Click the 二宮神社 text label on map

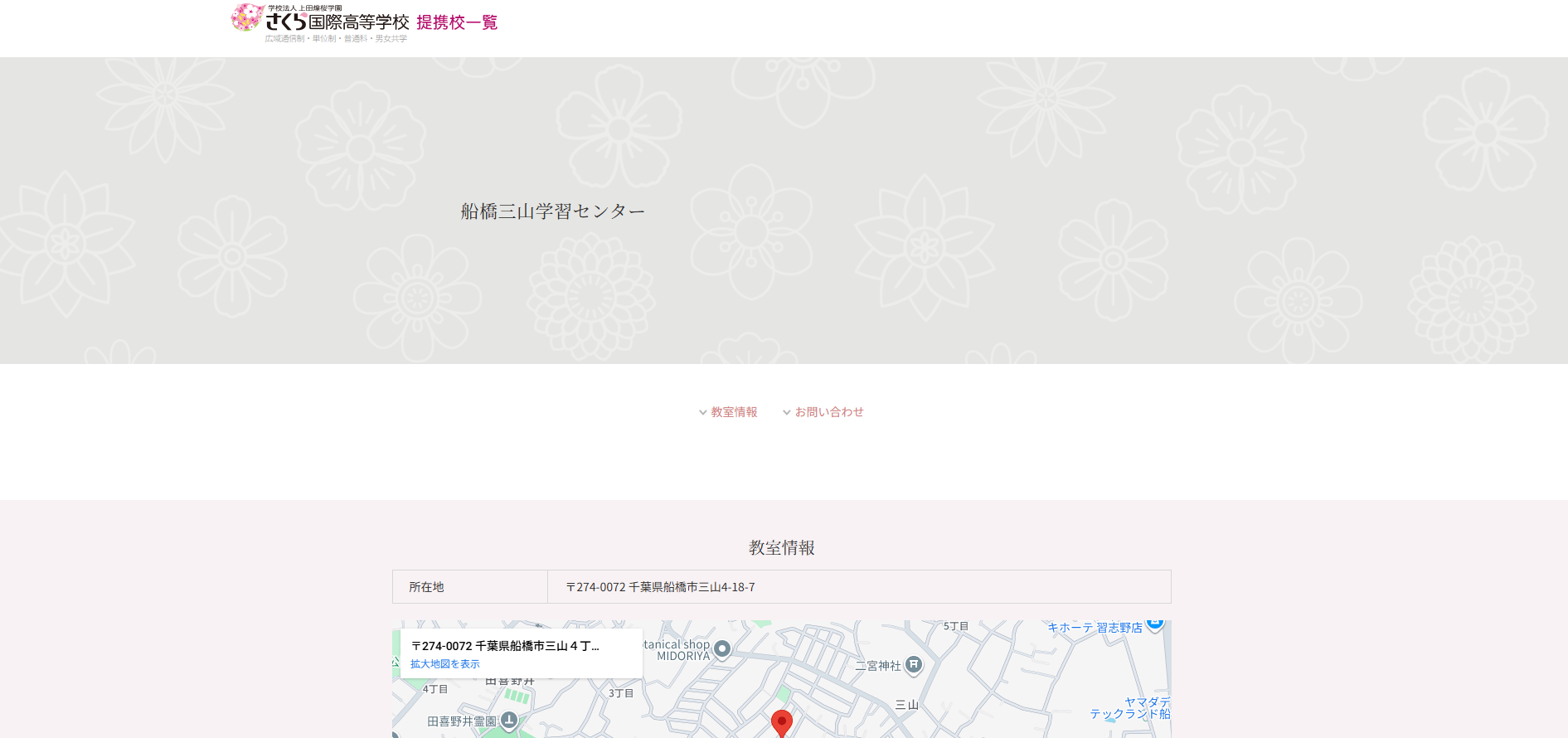point(878,666)
